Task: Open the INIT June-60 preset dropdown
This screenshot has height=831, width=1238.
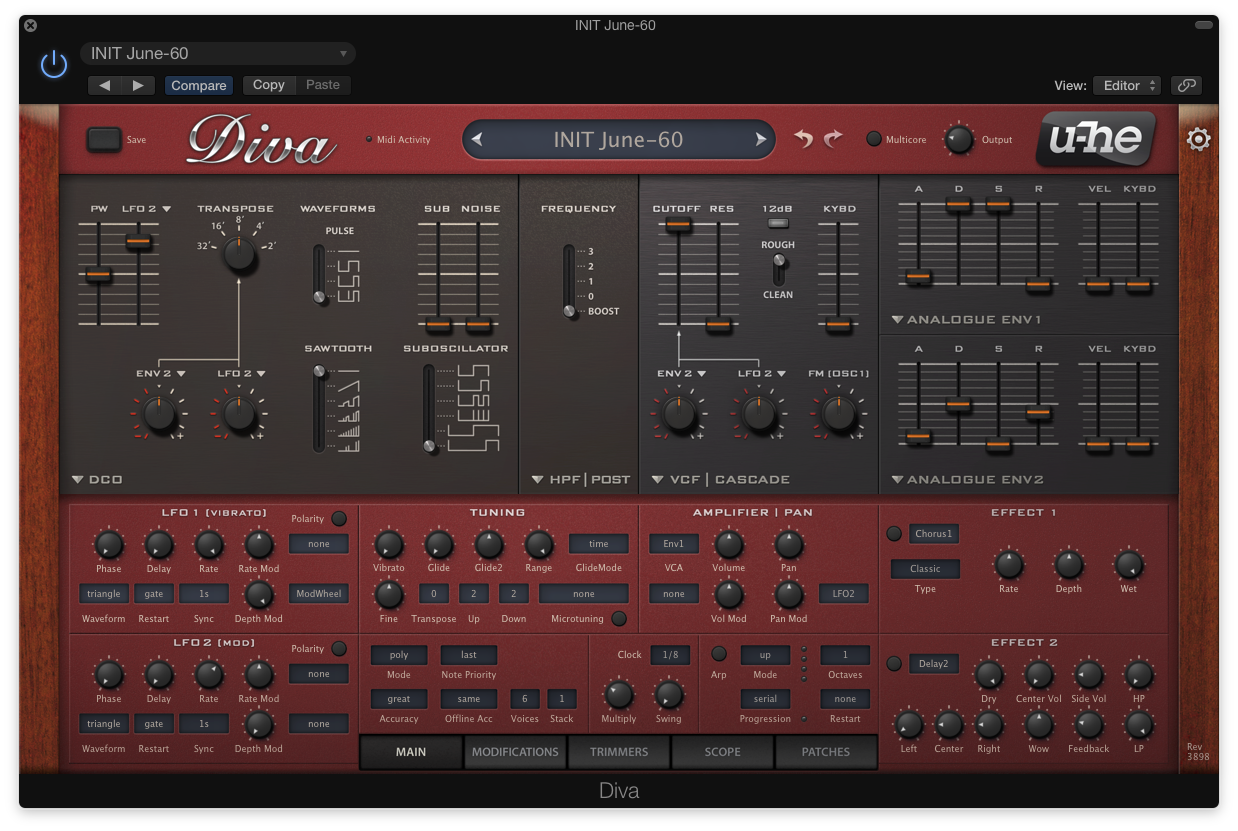Action: click(218, 54)
